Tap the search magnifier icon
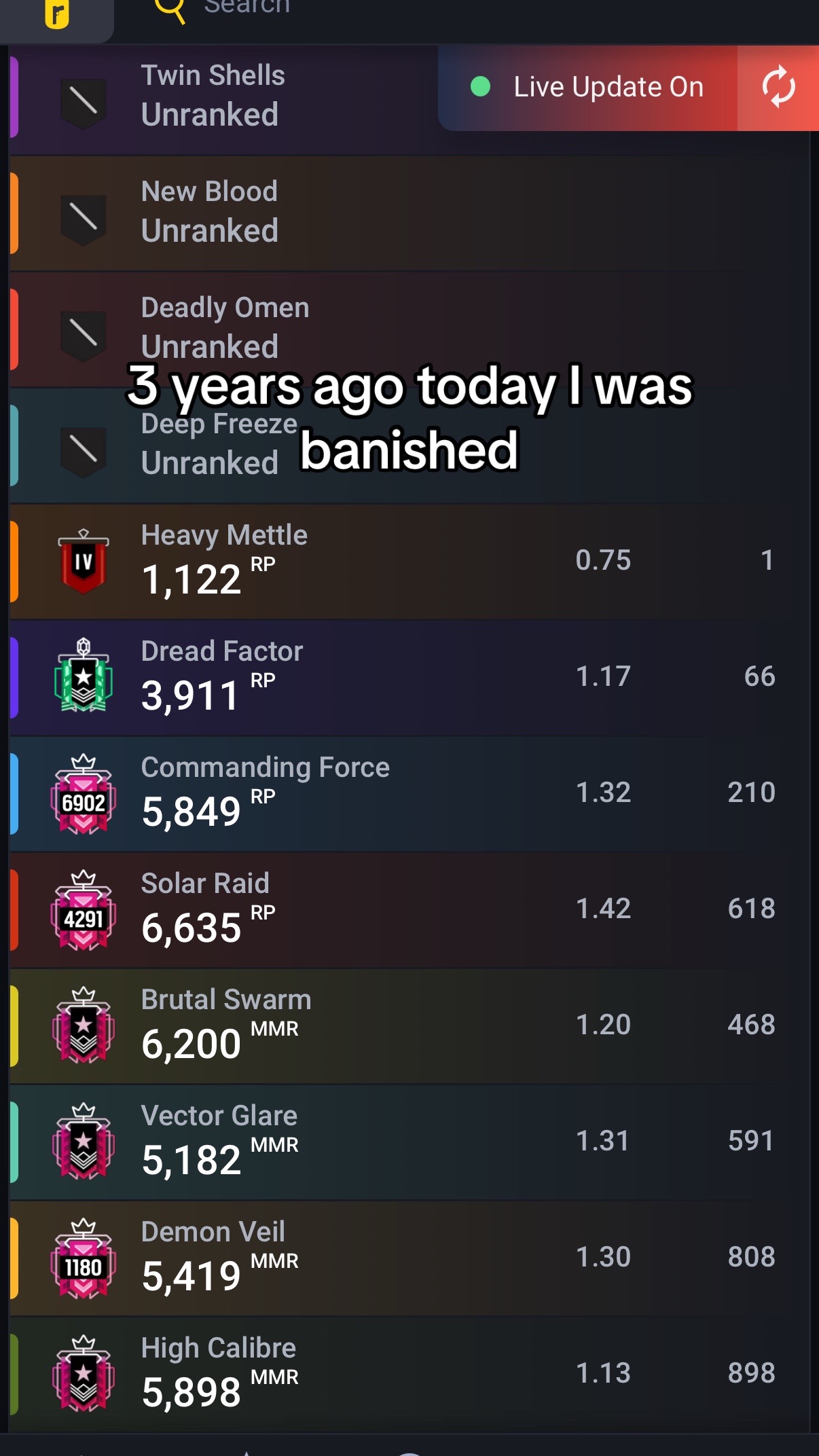Screen dimensions: 819x1456 (x=170, y=10)
